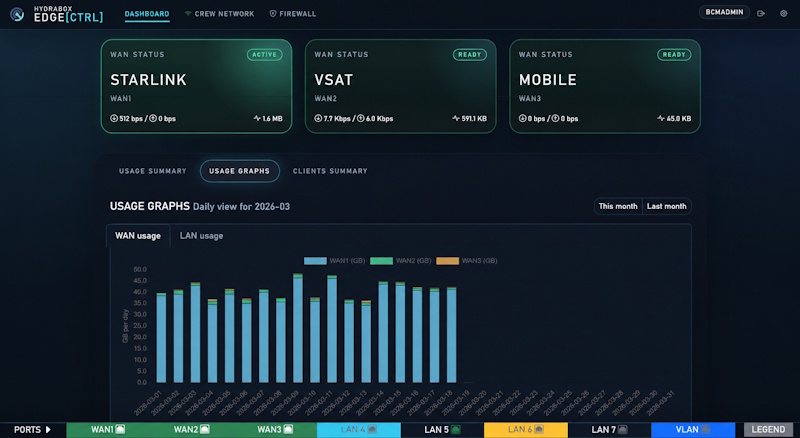
Task: Show Last month usage
Action: [x=666, y=206]
